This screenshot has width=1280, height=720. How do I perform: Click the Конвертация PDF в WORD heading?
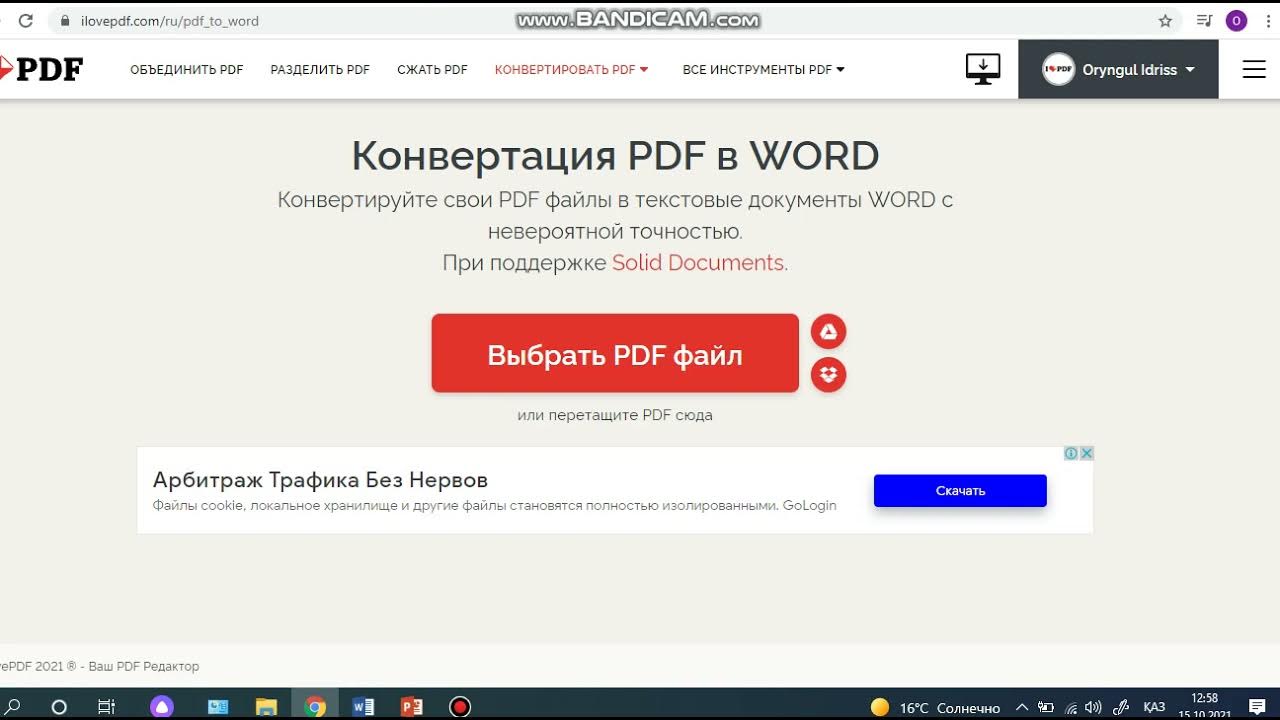[615, 156]
